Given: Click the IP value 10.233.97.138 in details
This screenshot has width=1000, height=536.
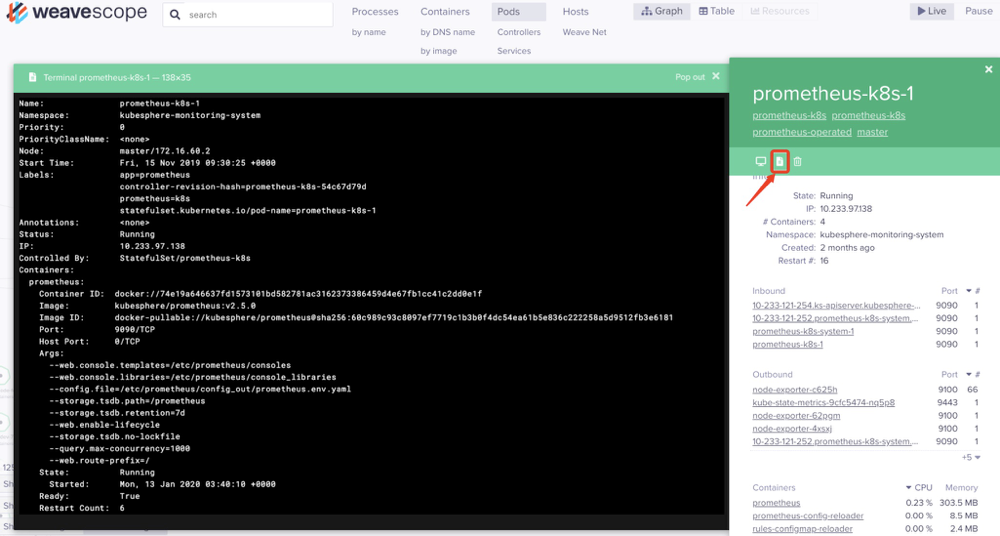Looking at the screenshot, I should pos(846,209).
